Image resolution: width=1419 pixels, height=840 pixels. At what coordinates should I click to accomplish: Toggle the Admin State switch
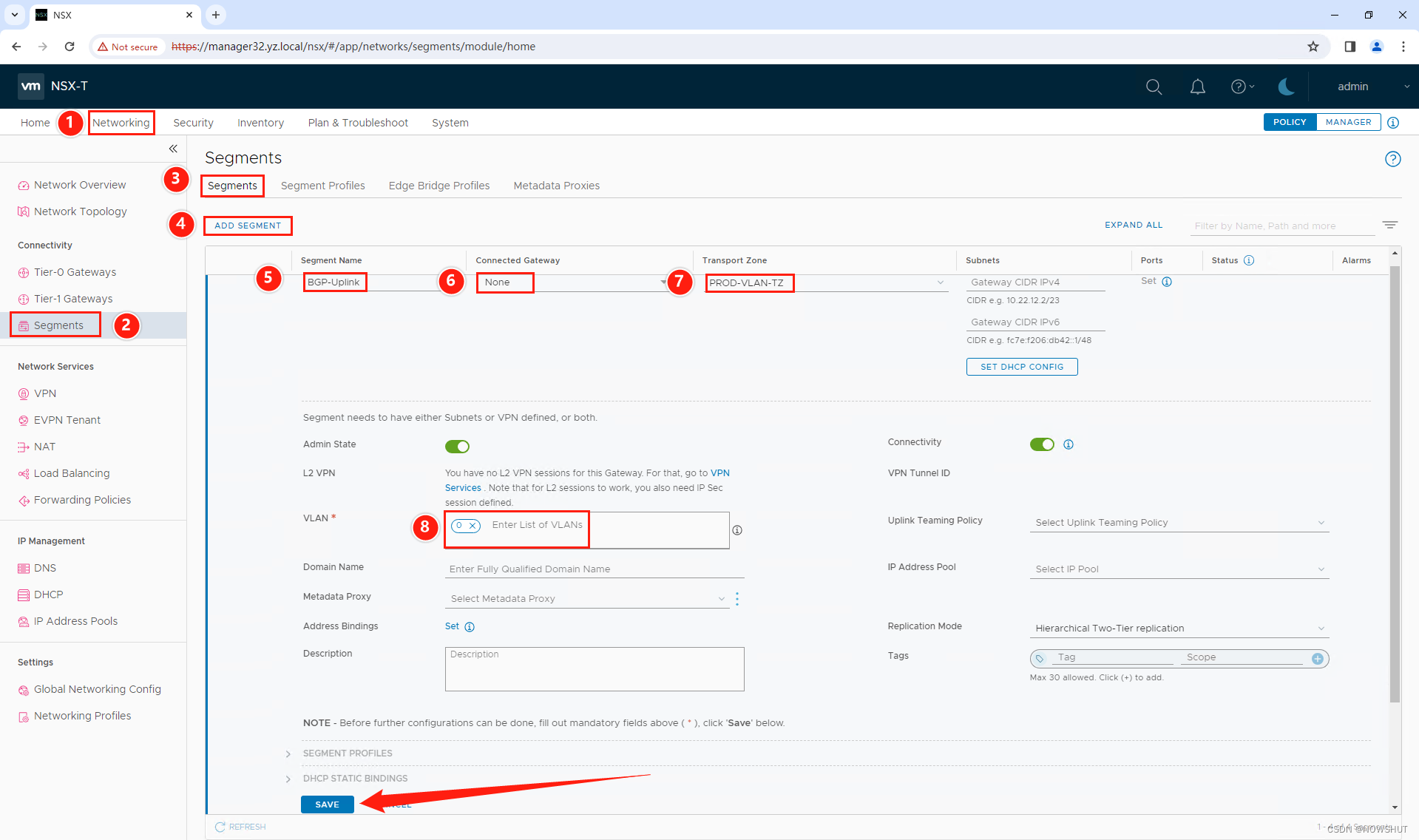[457, 447]
